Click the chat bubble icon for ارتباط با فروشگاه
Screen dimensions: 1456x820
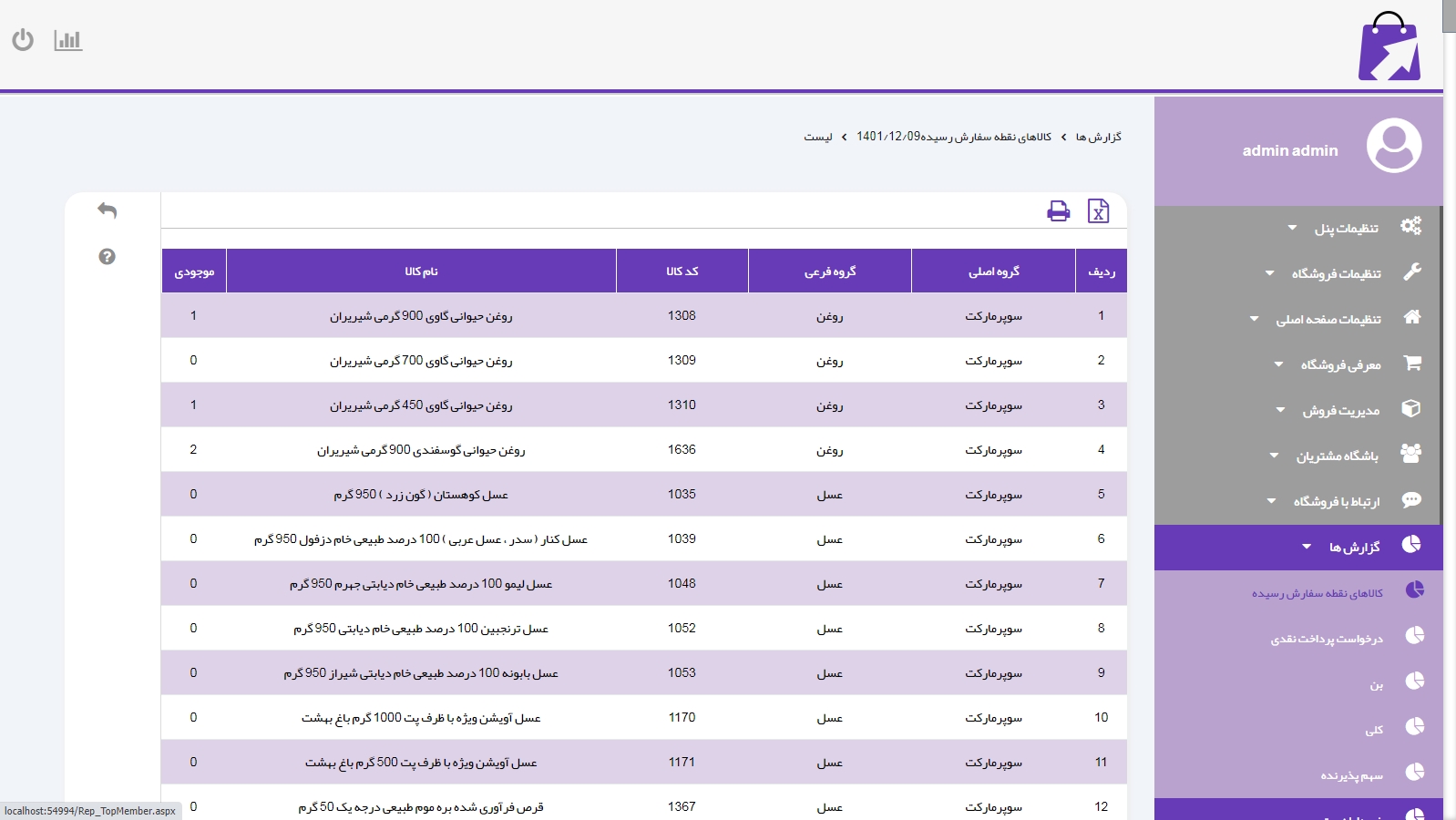1411,499
